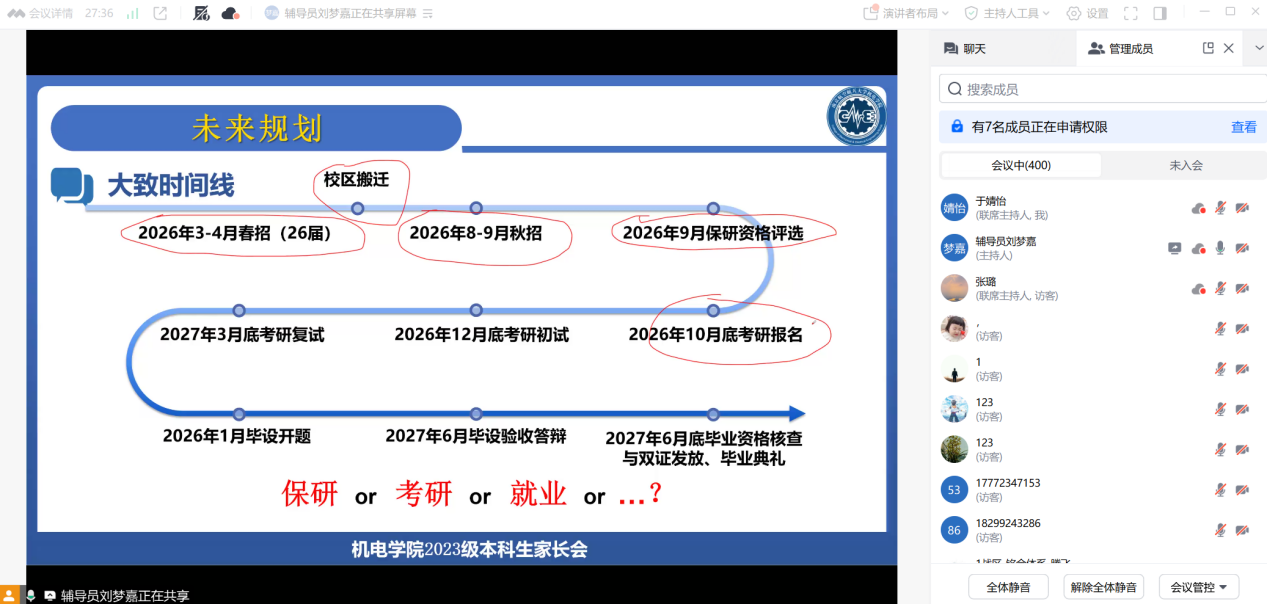This screenshot has width=1267, height=604.
Task: Open the network signal strength indicator
Action: [132, 13]
